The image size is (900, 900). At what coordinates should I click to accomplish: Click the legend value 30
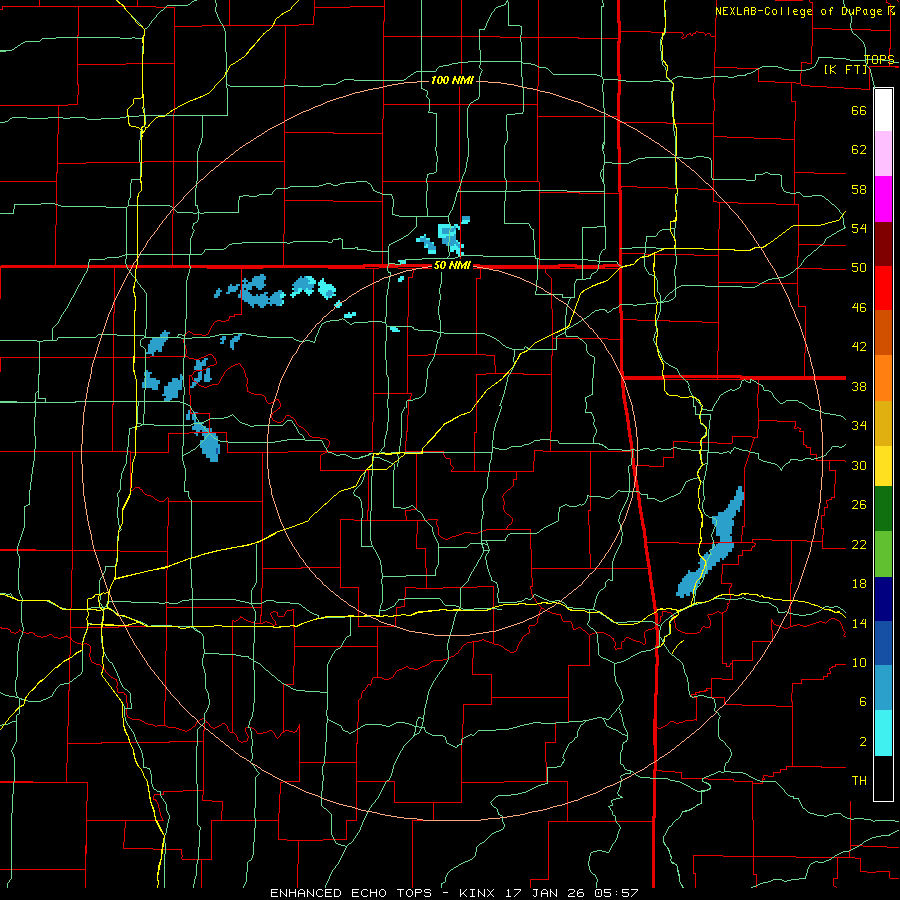click(859, 465)
